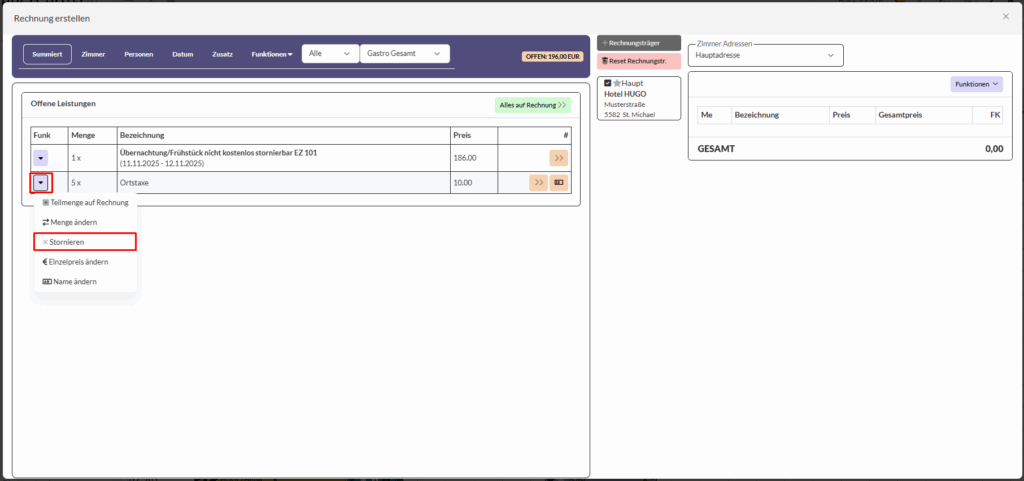This screenshot has height=481, width=1024.
Task: Select Einzelpreis ändern menu option
Action: [85, 262]
